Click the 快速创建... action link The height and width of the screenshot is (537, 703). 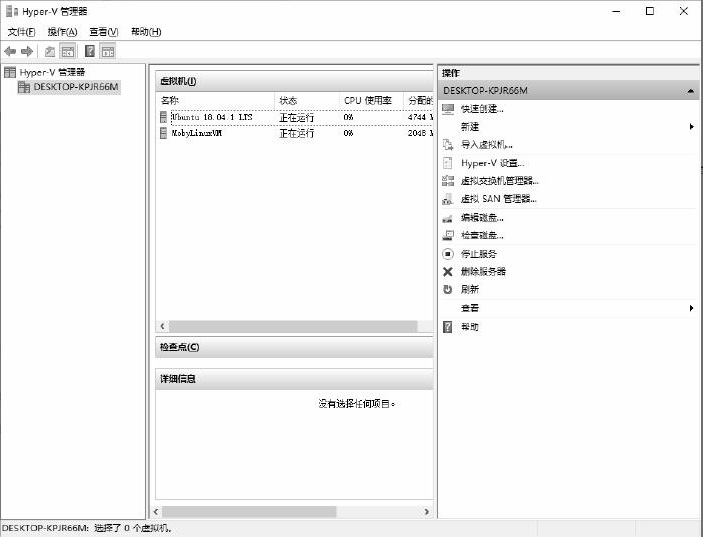[x=482, y=109]
